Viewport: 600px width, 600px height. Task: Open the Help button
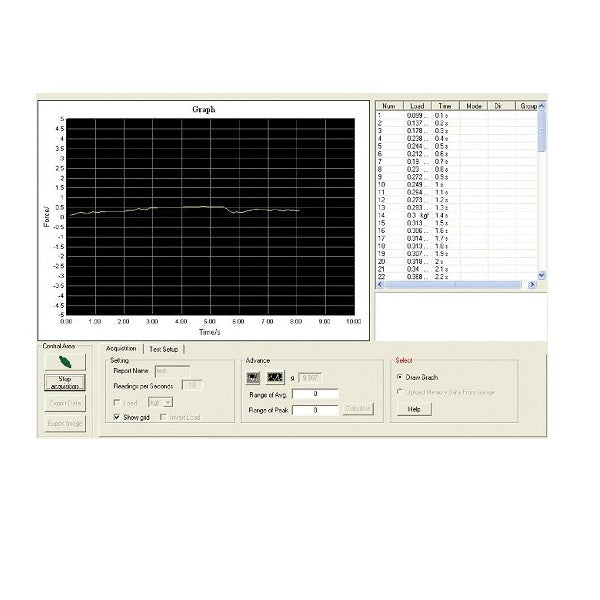[414, 409]
